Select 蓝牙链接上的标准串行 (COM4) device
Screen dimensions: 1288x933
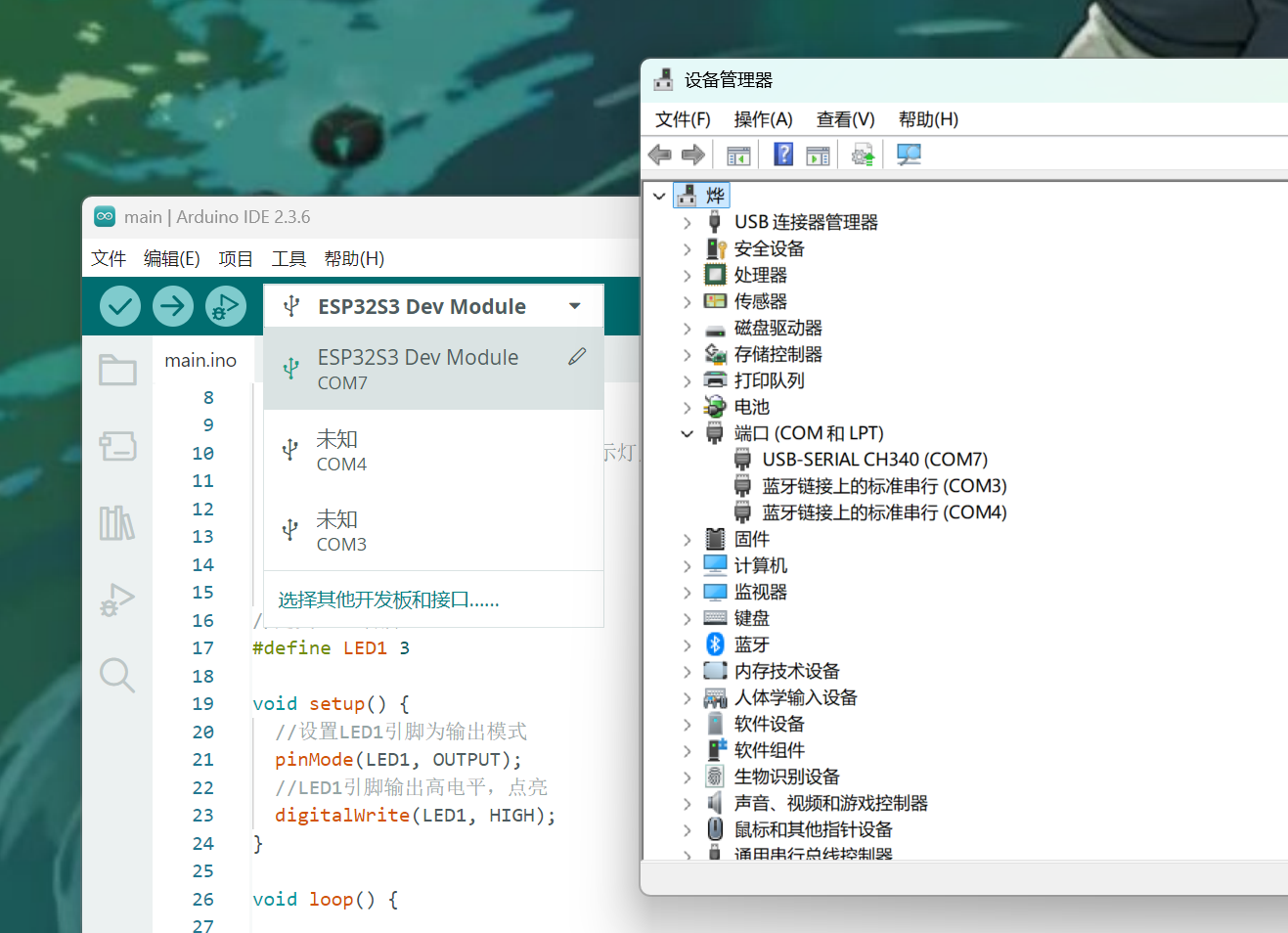click(884, 512)
